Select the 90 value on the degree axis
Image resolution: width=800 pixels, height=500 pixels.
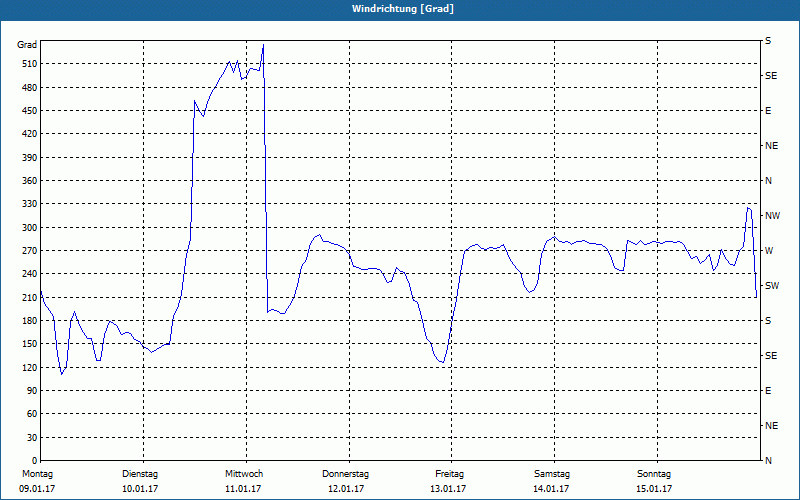pyautogui.click(x=32, y=391)
